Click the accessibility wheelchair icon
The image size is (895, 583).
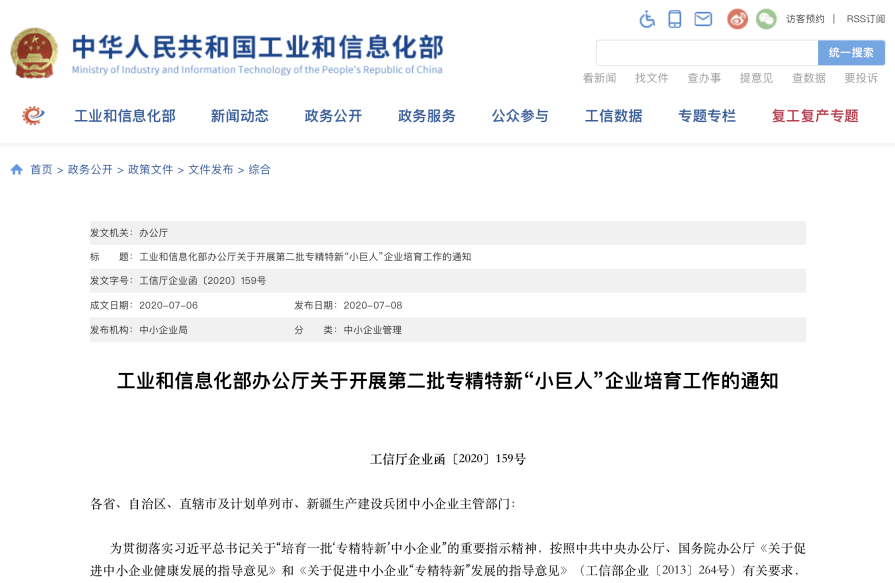649,17
